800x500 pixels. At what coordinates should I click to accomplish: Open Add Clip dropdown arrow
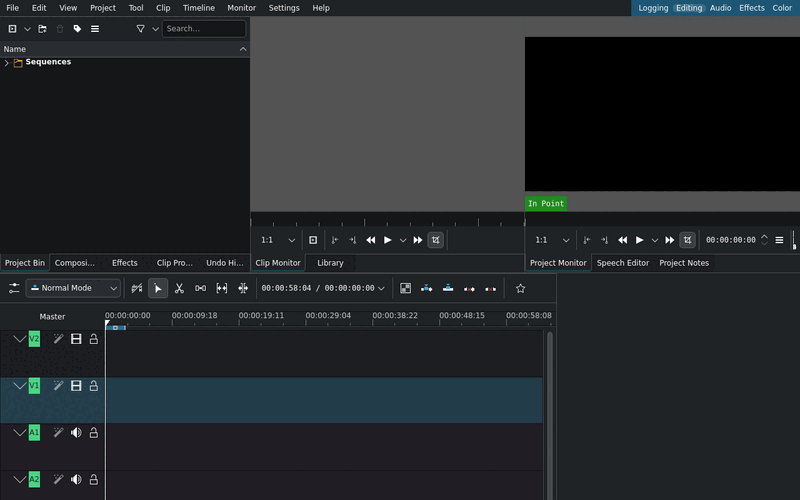pyautogui.click(x=28, y=29)
